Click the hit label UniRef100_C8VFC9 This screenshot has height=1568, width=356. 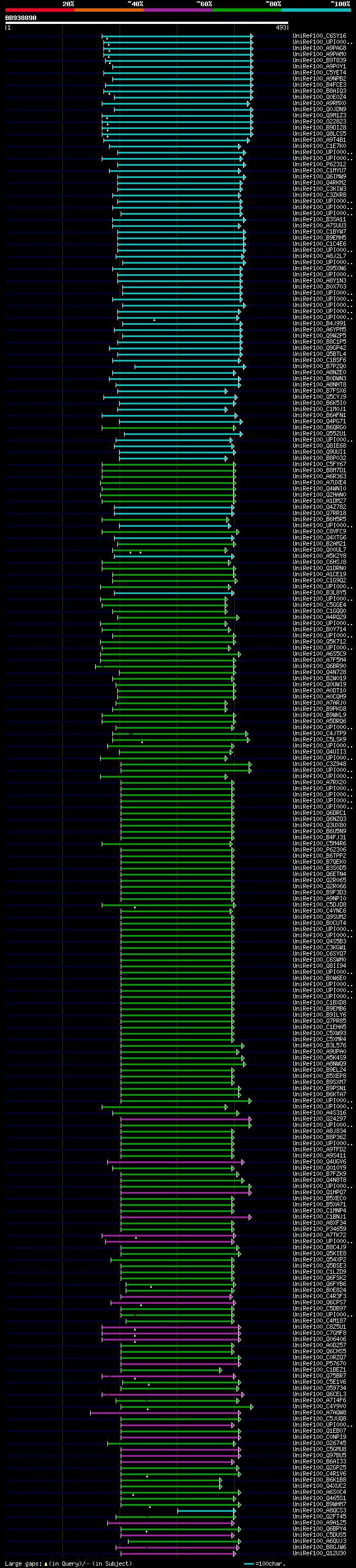click(x=319, y=531)
